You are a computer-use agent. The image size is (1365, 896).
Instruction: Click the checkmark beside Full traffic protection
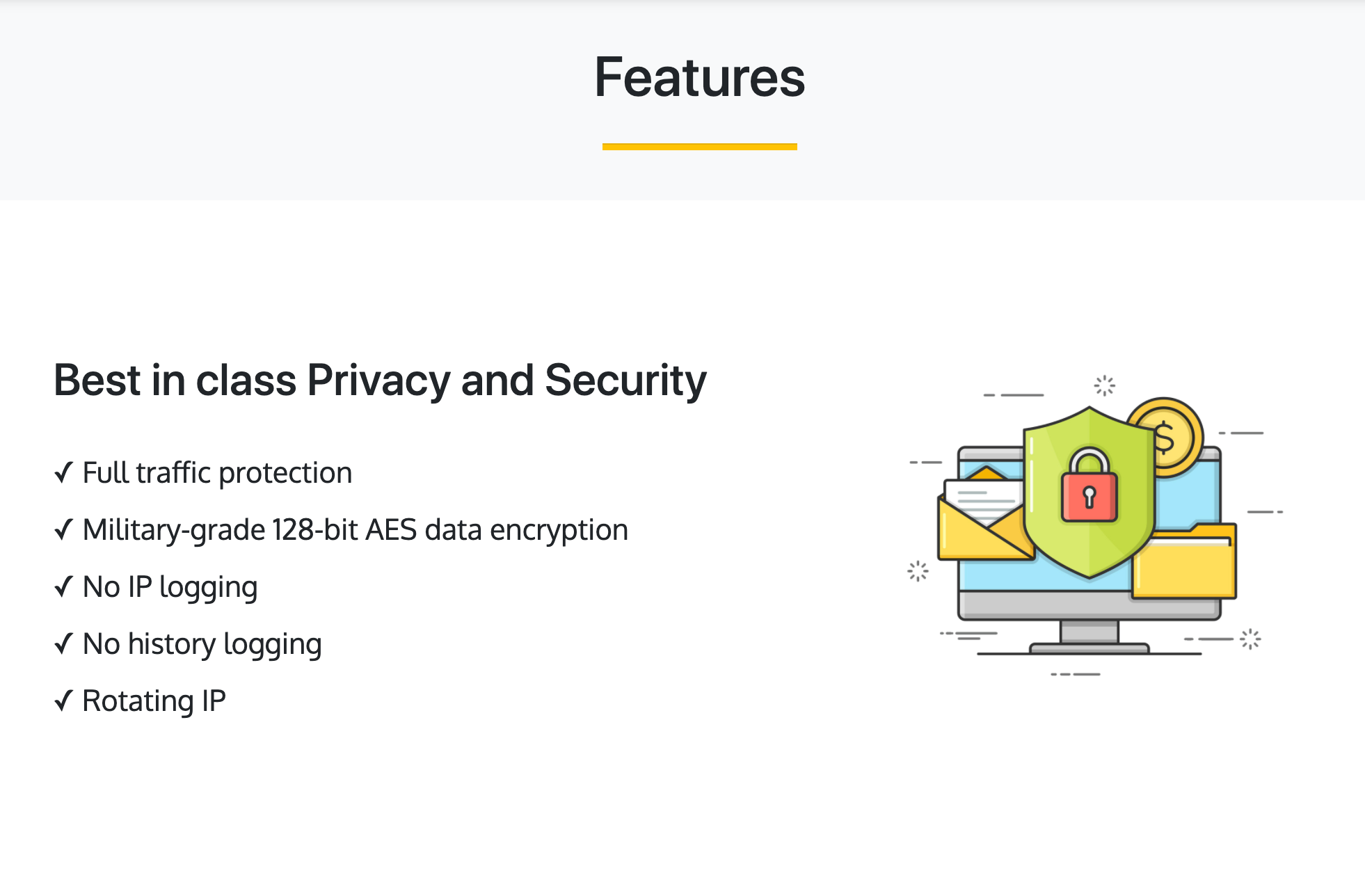64,473
